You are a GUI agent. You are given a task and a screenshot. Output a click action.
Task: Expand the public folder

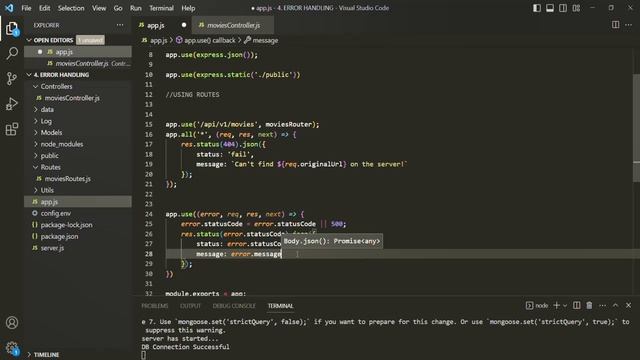[36, 156]
